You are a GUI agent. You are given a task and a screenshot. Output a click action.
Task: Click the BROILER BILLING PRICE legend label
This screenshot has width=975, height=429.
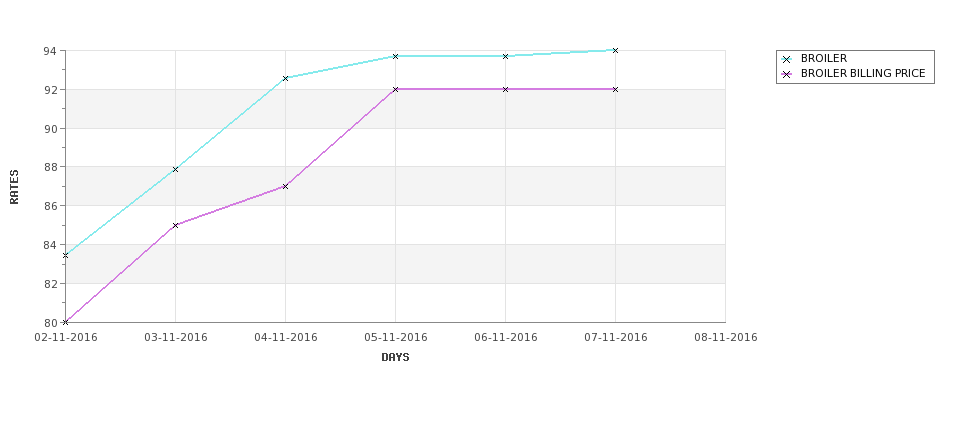pos(863,73)
